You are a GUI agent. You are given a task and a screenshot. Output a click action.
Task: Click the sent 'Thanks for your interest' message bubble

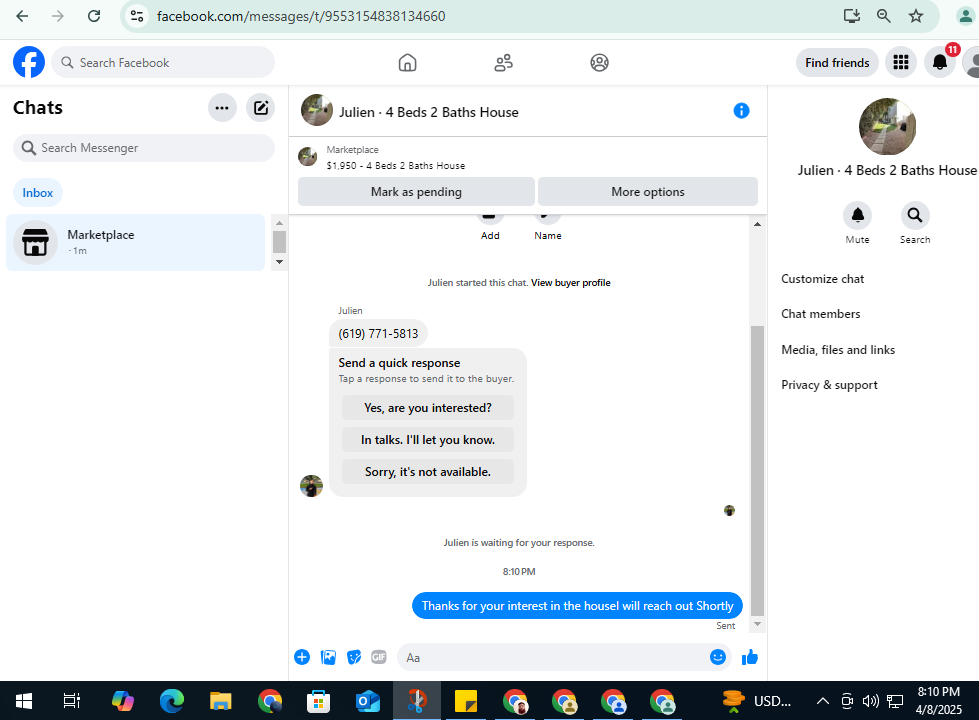(577, 606)
